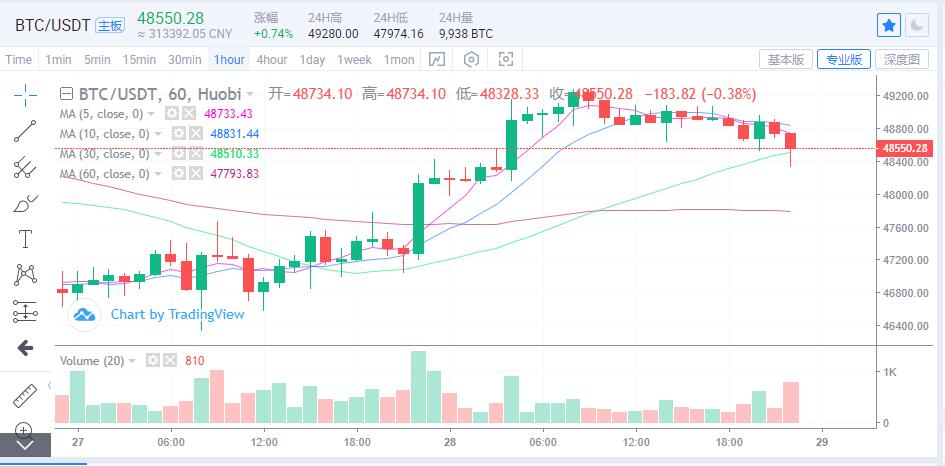
Task: Switch to the 4hour timeframe
Action: [272, 60]
